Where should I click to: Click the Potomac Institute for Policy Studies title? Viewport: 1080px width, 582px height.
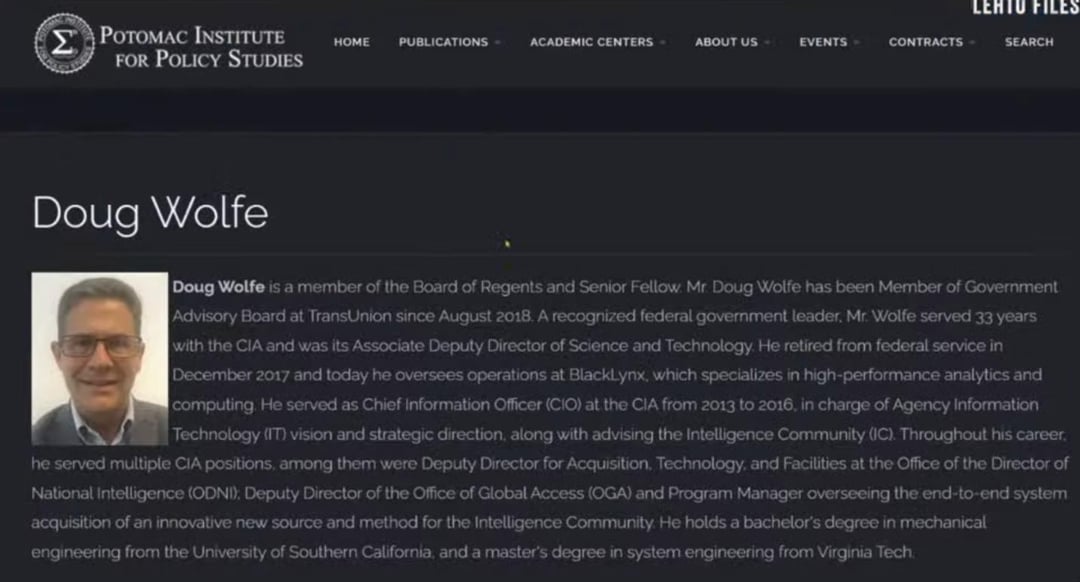200,47
